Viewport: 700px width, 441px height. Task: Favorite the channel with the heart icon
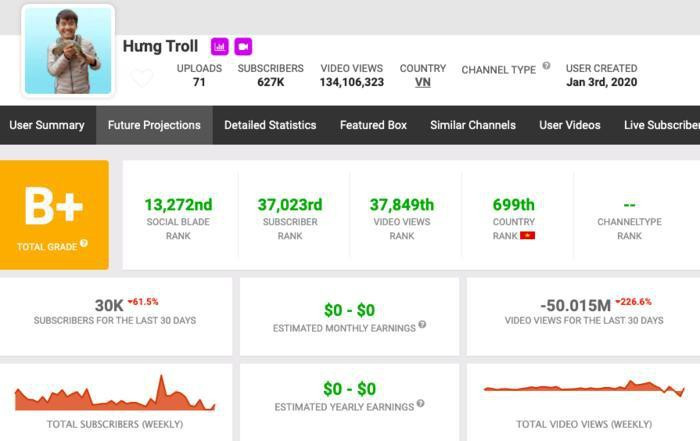[142, 78]
